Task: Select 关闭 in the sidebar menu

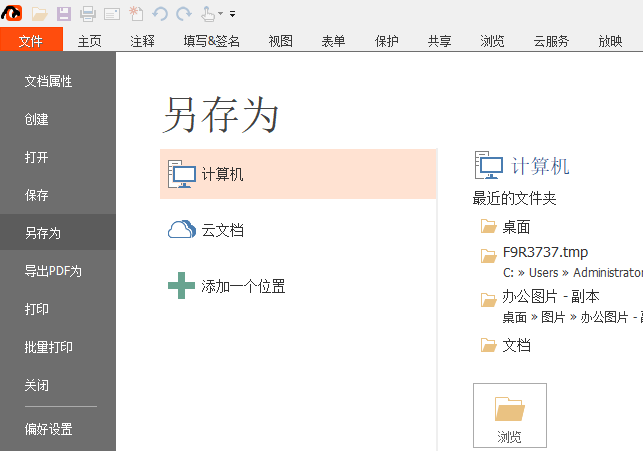Action: coord(58,385)
